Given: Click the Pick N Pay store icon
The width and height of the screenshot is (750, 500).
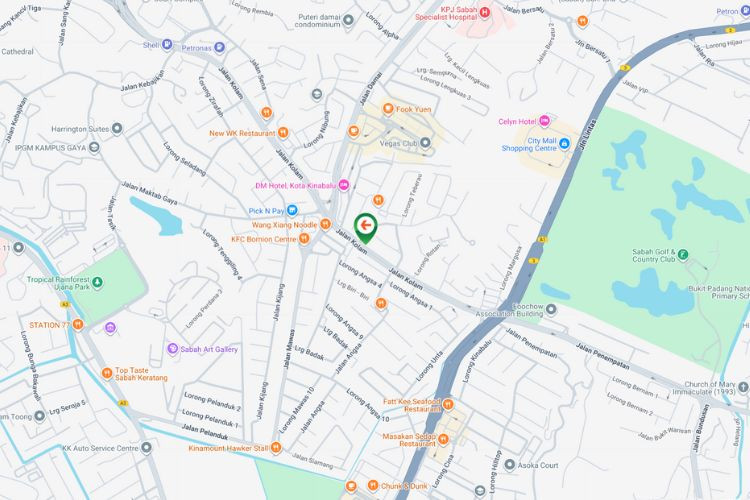Looking at the screenshot, I should point(292,210).
